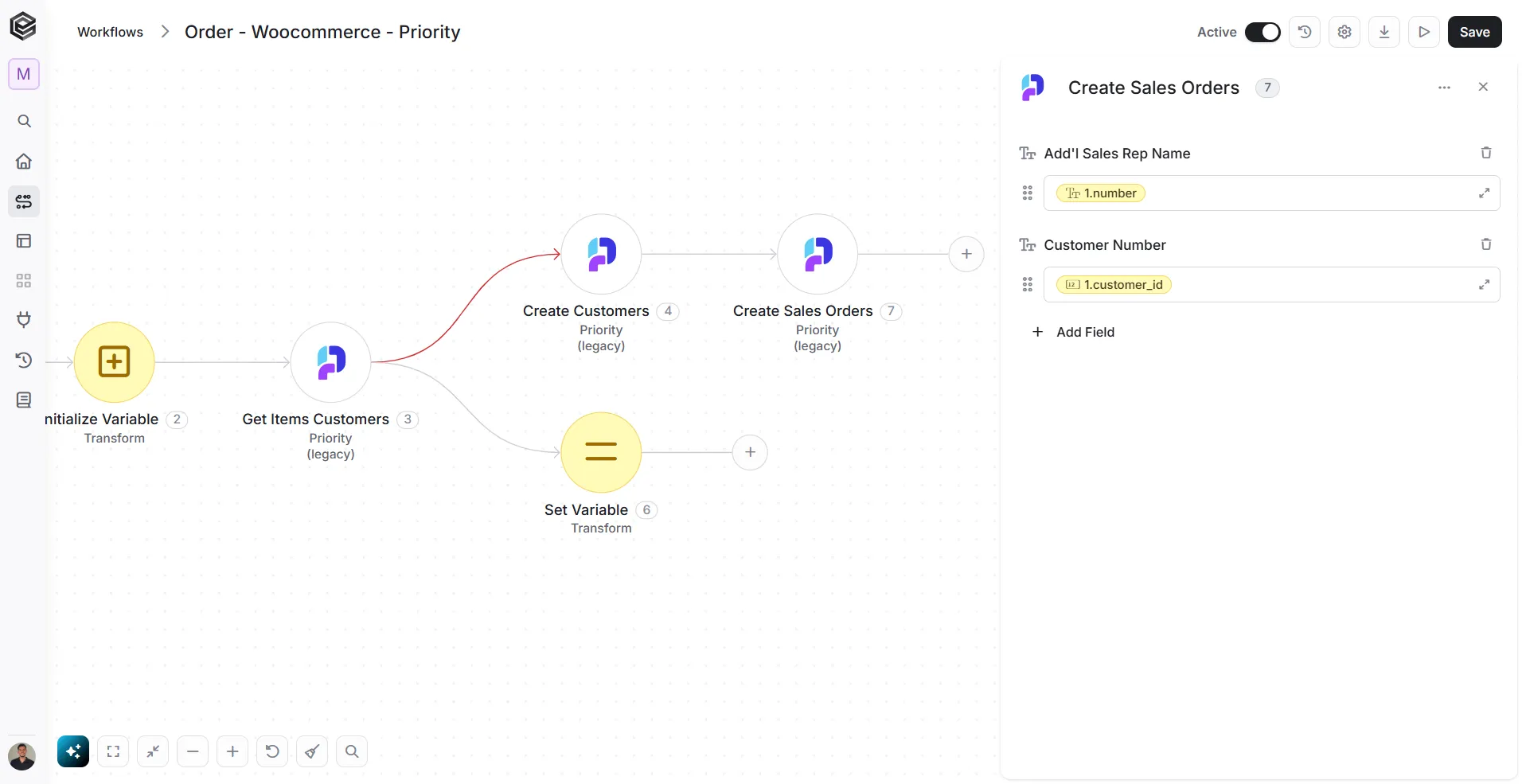The image size is (1522, 784).
Task: Delete the Add'l Sales Rep Name field
Action: pos(1485,153)
